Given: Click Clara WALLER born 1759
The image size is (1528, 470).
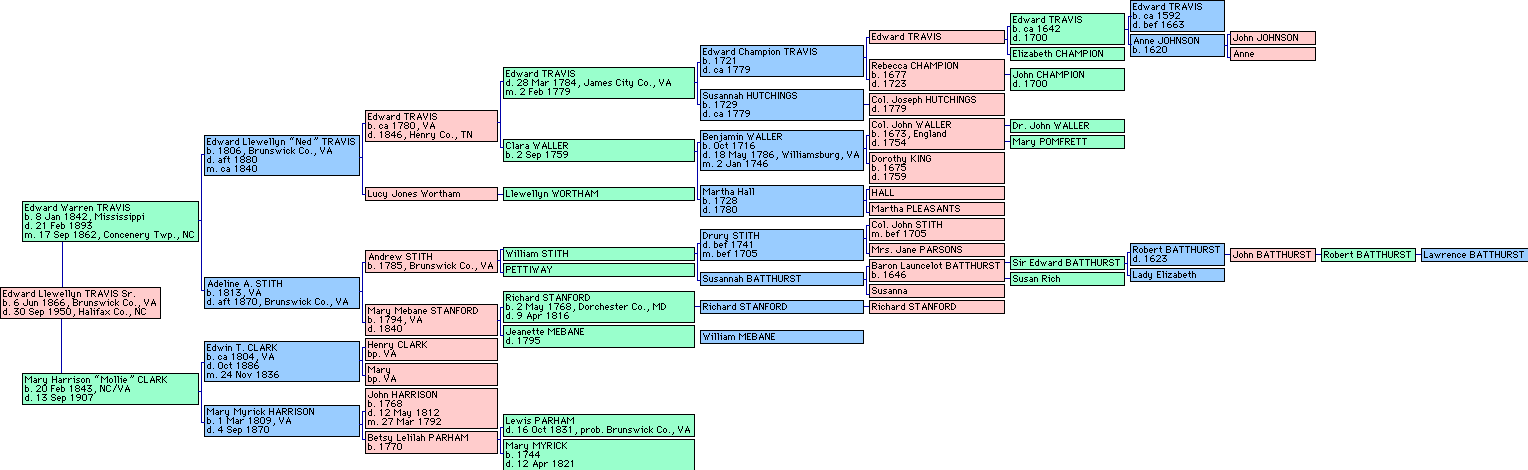Looking at the screenshot, I should [597, 151].
